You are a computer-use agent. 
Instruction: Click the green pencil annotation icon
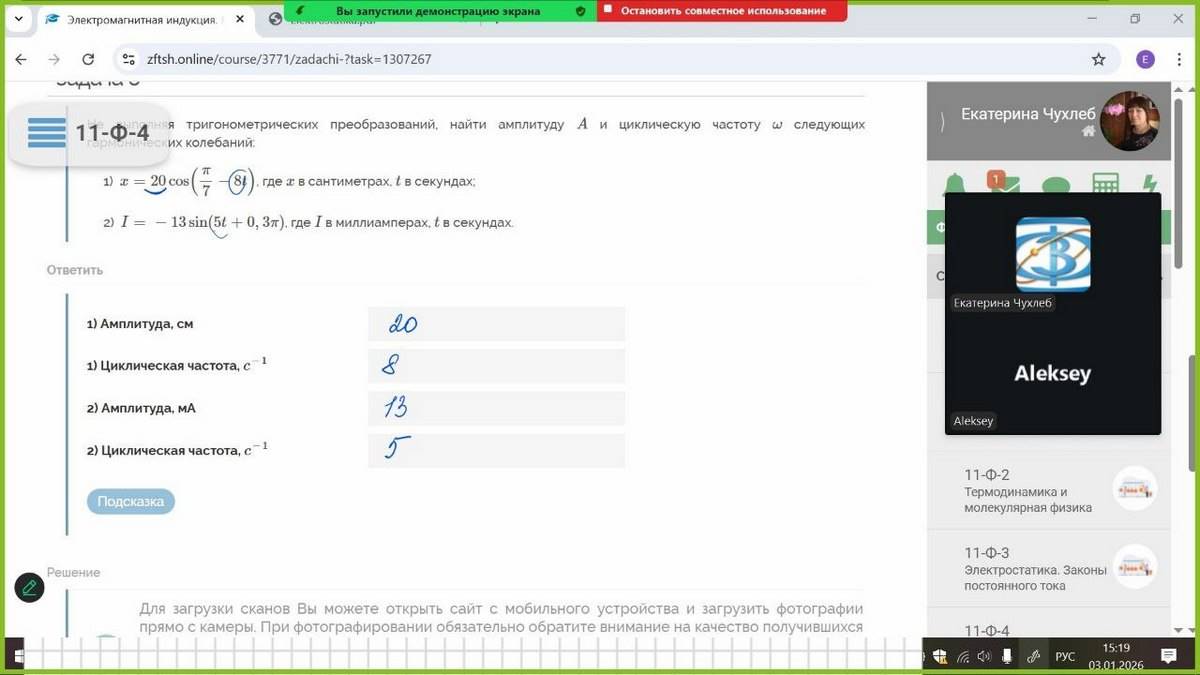(x=29, y=587)
